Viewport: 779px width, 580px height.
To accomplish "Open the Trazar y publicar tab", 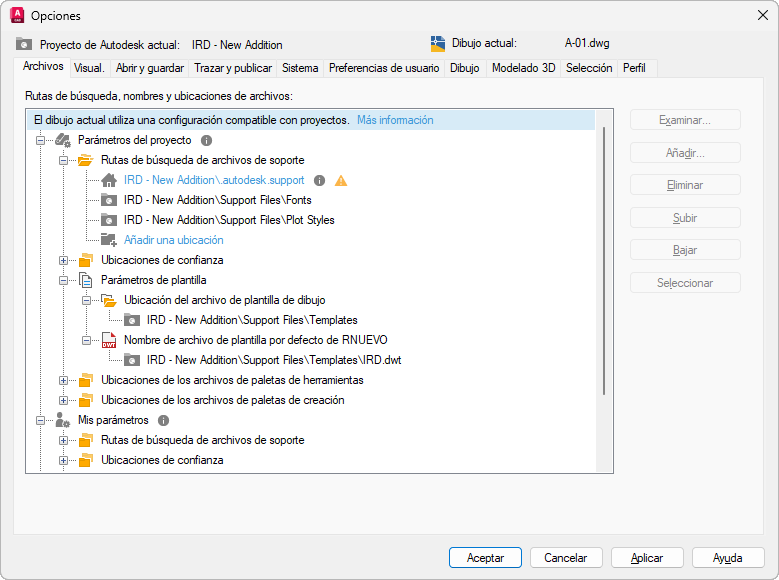I will tap(233, 68).
